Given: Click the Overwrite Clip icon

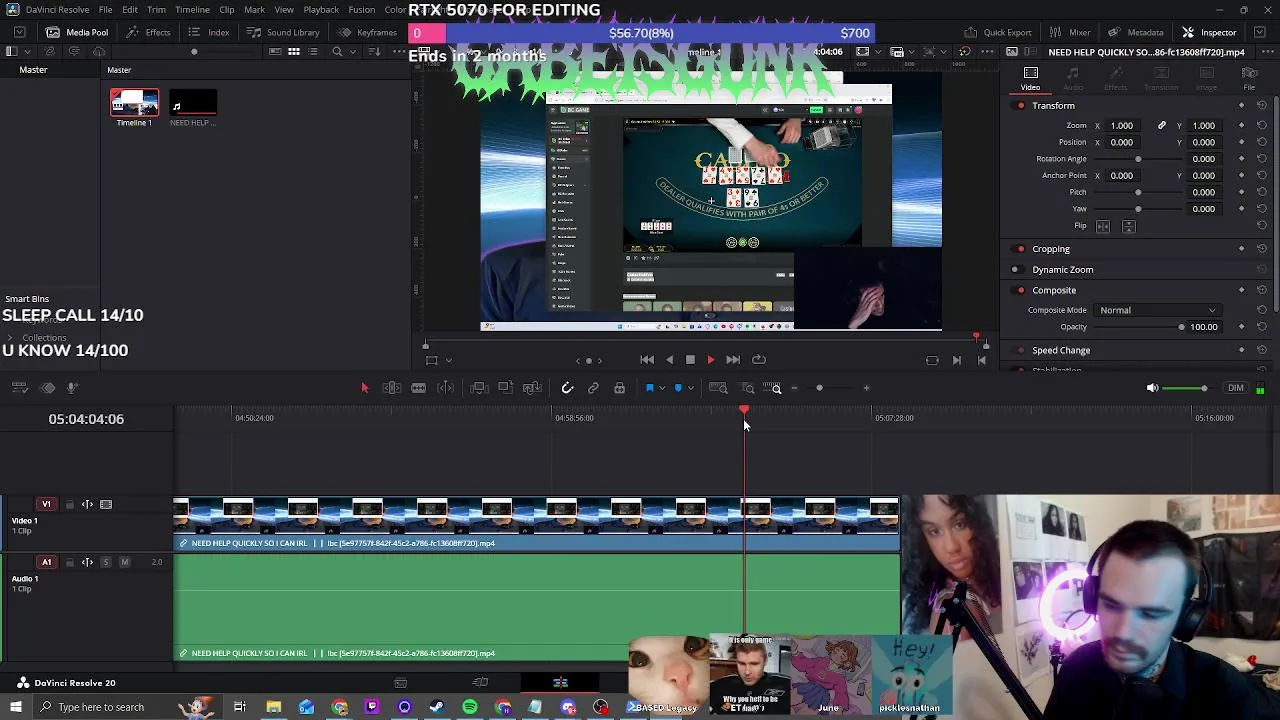Looking at the screenshot, I should click(x=505, y=388).
